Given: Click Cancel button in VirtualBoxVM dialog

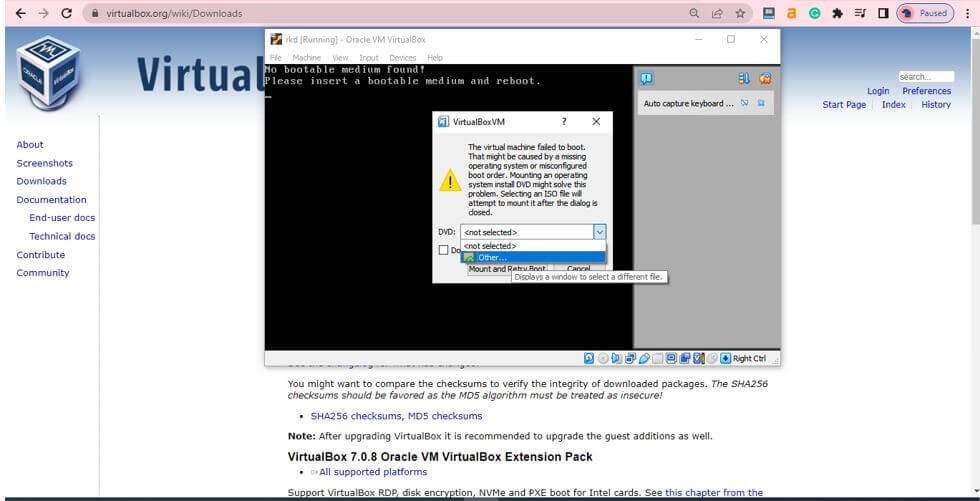Looking at the screenshot, I should point(578,269).
